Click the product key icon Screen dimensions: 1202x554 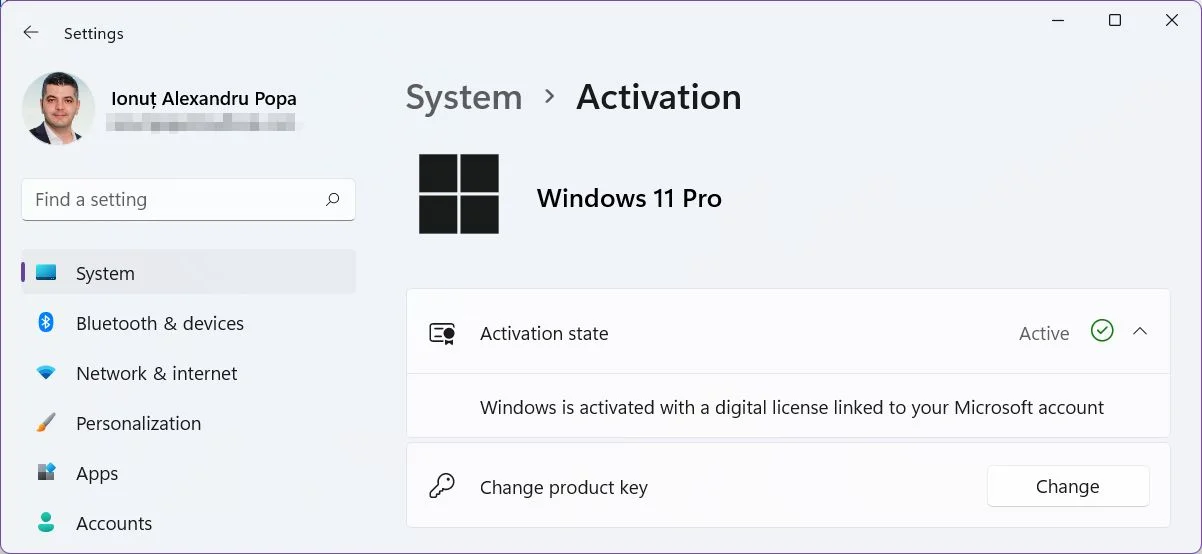pos(442,487)
